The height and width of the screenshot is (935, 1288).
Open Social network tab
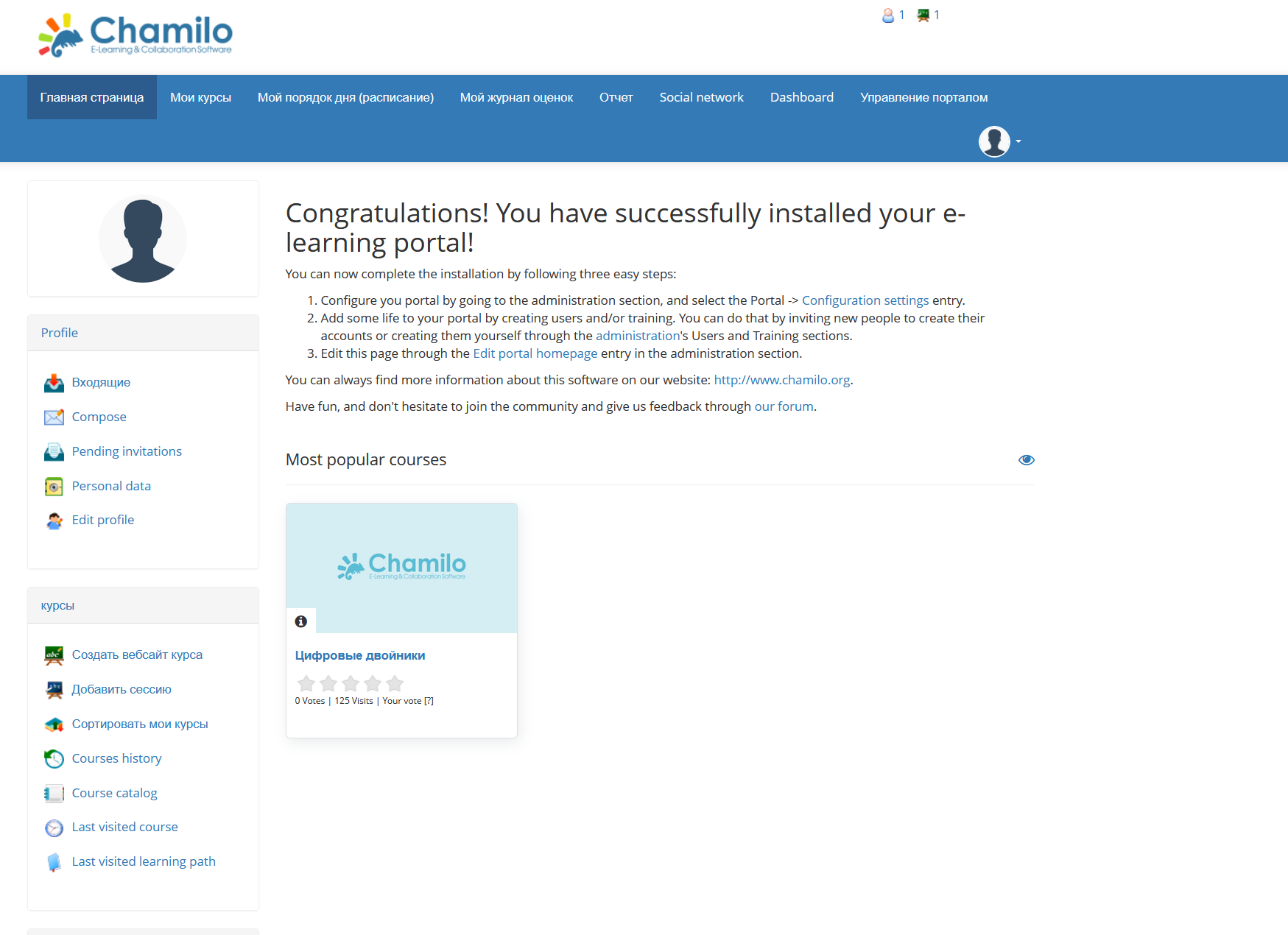702,97
